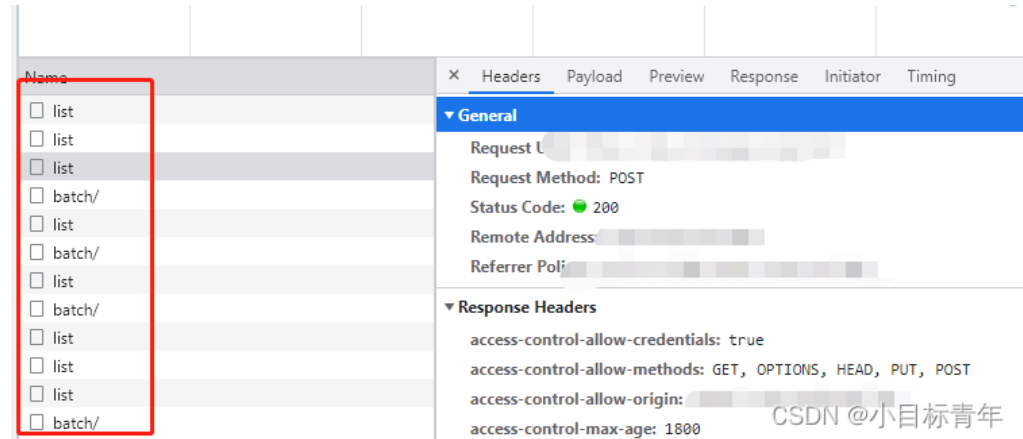The height and width of the screenshot is (439, 1023).
Task: Click the Remote Address label
Action: tap(533, 237)
